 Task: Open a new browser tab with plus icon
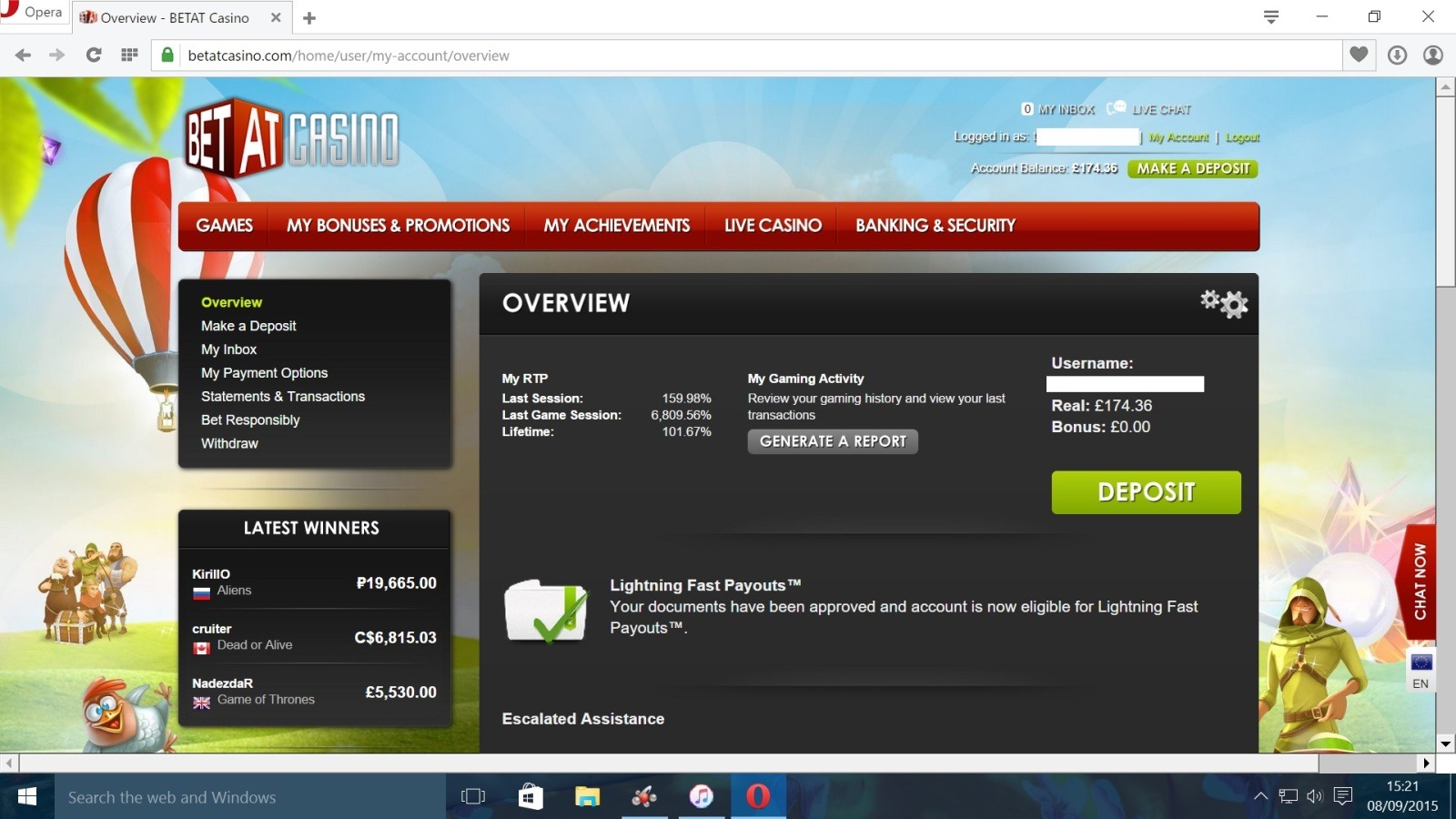tap(309, 18)
